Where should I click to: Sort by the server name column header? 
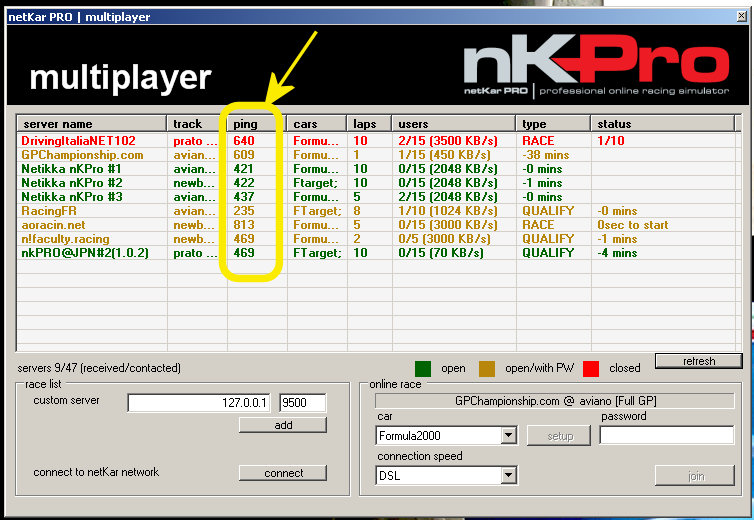coord(91,124)
